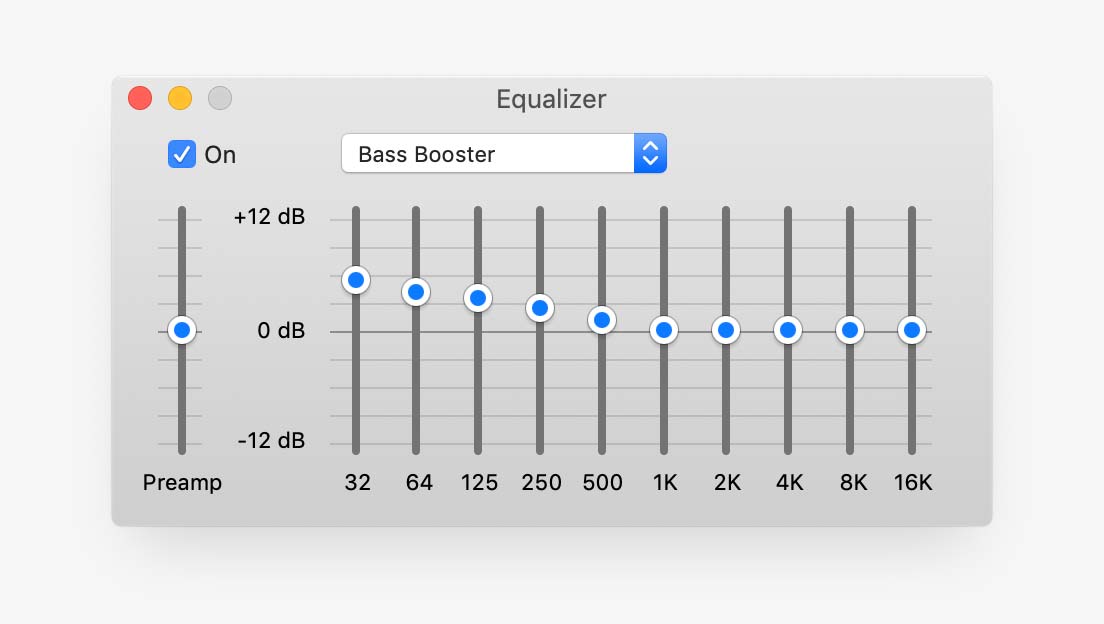Viewport: 1104px width, 624px height.
Task: Close the Equalizer window with red button
Action: point(140,98)
